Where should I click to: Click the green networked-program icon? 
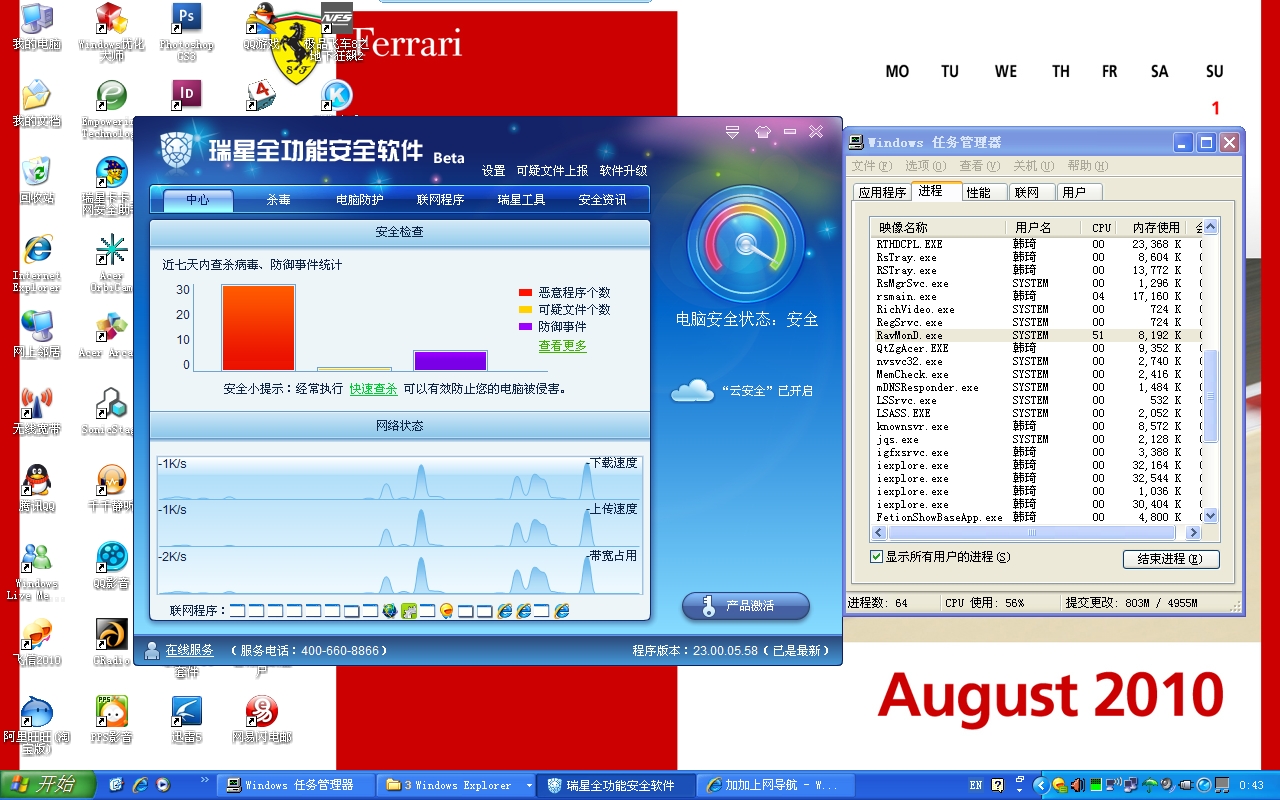click(409, 610)
